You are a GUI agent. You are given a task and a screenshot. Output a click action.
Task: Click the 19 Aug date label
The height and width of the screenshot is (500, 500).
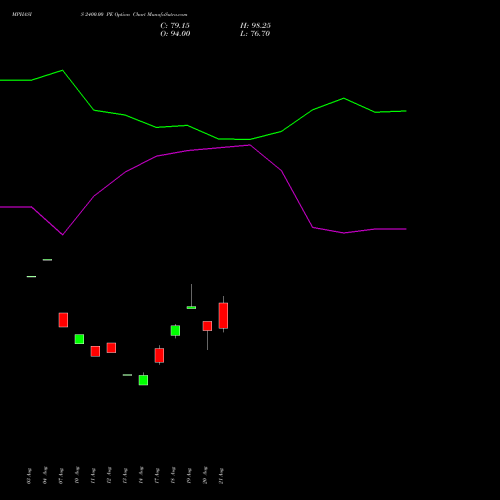tap(189, 476)
